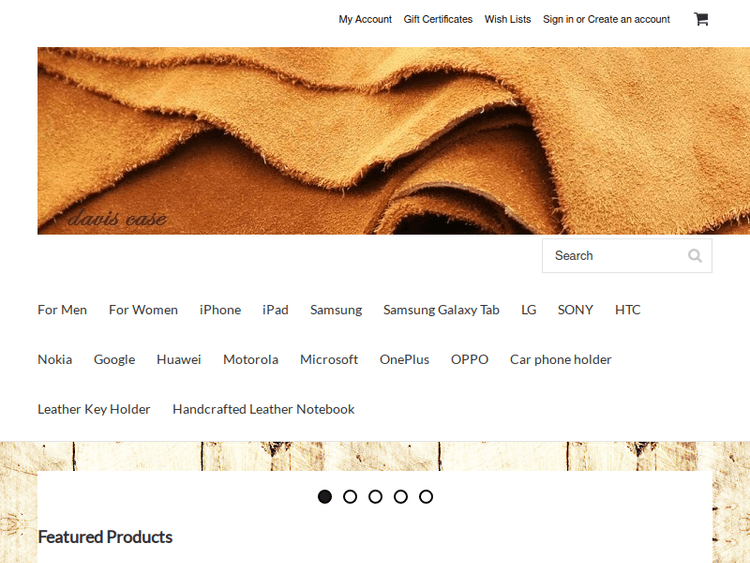The height and width of the screenshot is (563, 750).
Task: Open Handcrafted Leather Notebook category
Action: coord(264,409)
